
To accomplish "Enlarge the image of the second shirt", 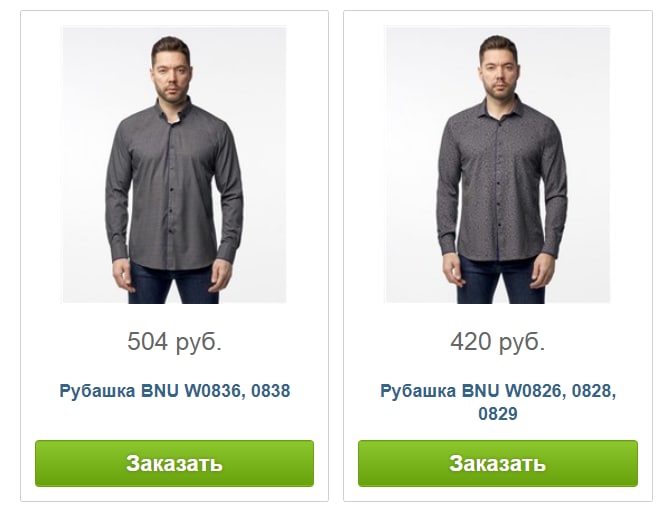I will pos(497,165).
